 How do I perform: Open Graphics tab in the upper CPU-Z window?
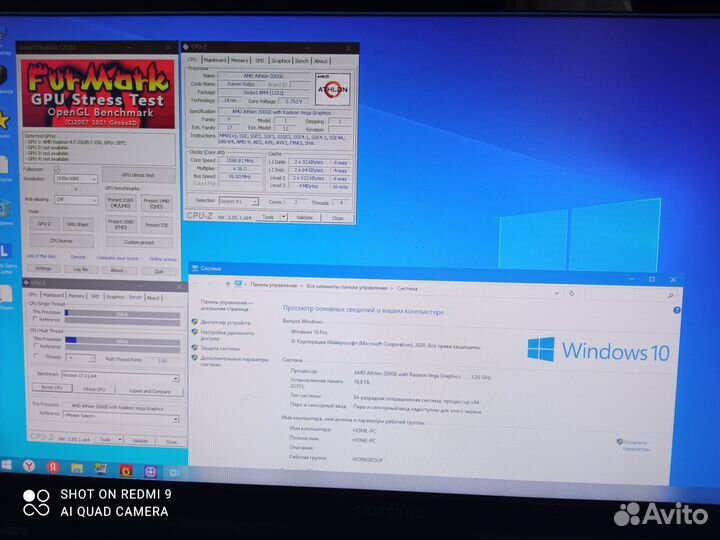click(x=281, y=61)
